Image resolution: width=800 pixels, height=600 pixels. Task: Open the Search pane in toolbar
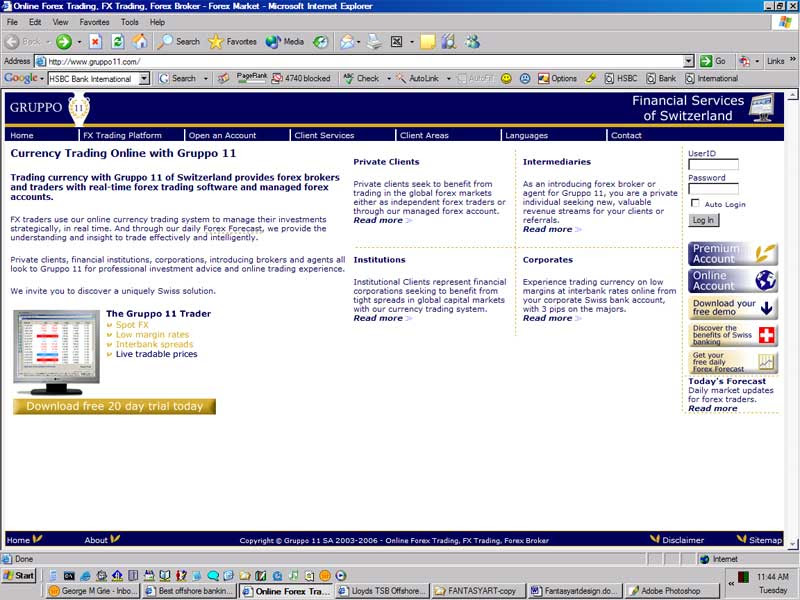[x=179, y=42]
